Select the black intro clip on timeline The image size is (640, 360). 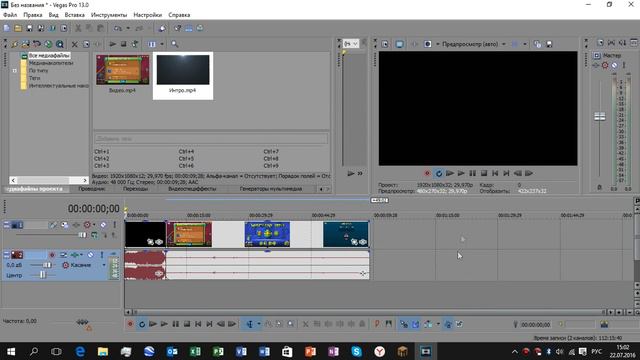145,234
